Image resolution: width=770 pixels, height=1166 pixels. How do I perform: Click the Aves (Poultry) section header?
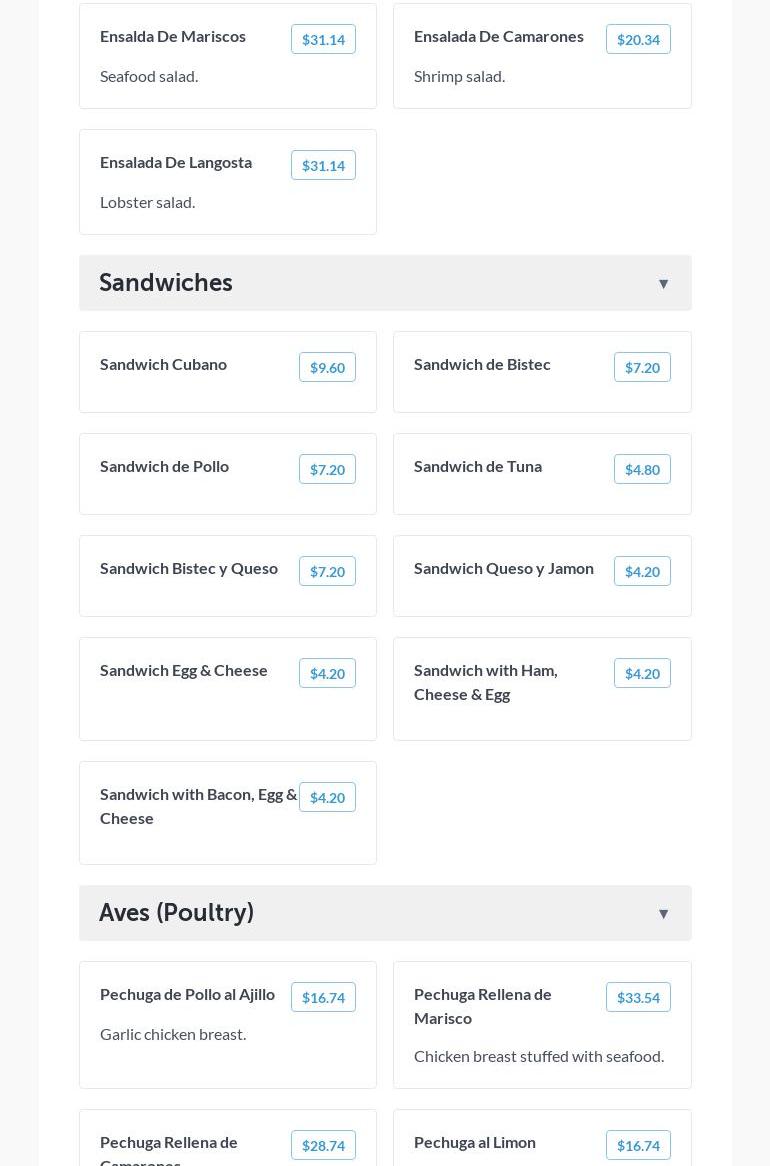click(177, 913)
